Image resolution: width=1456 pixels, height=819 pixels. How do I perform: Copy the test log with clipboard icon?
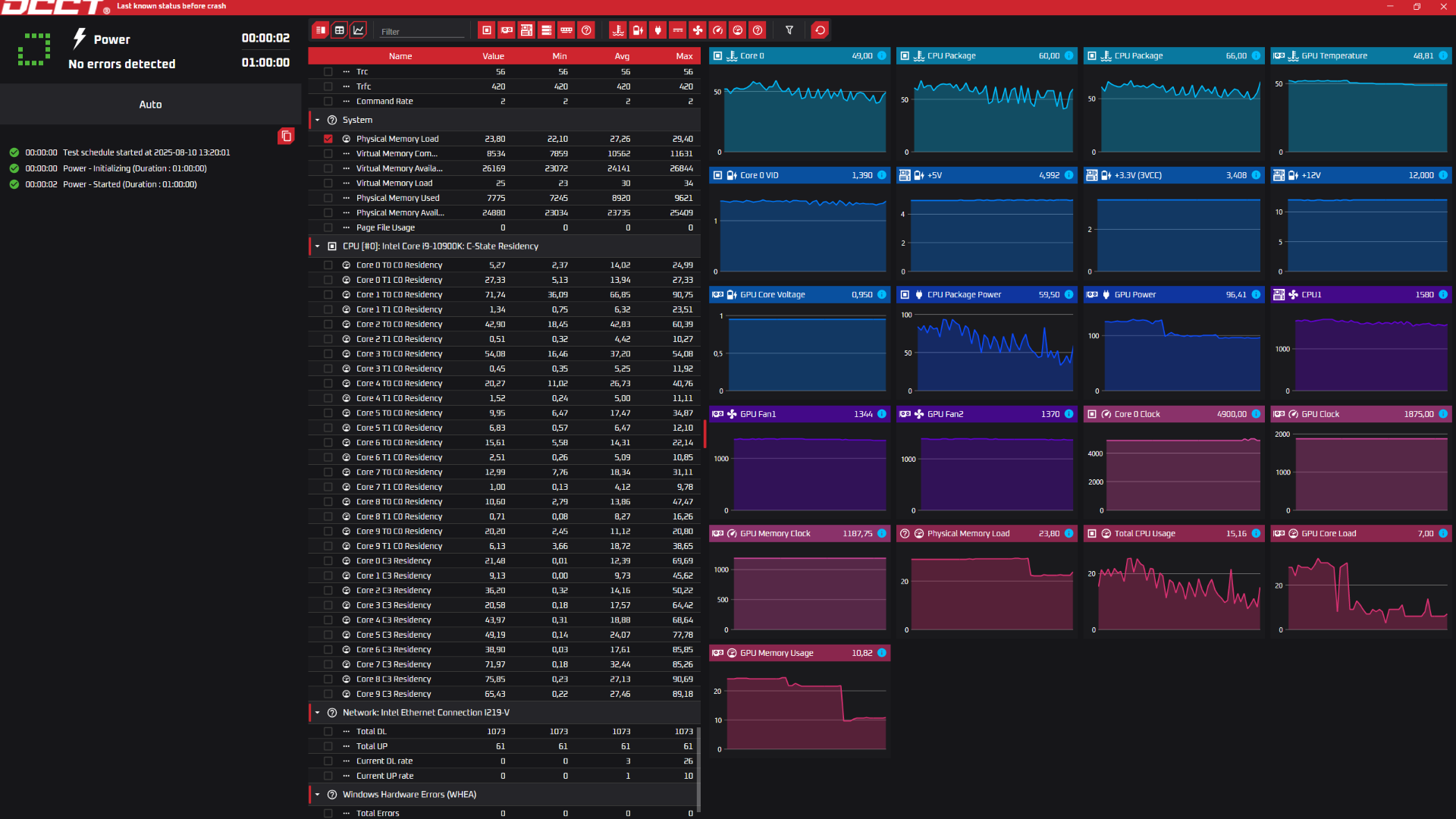point(286,136)
